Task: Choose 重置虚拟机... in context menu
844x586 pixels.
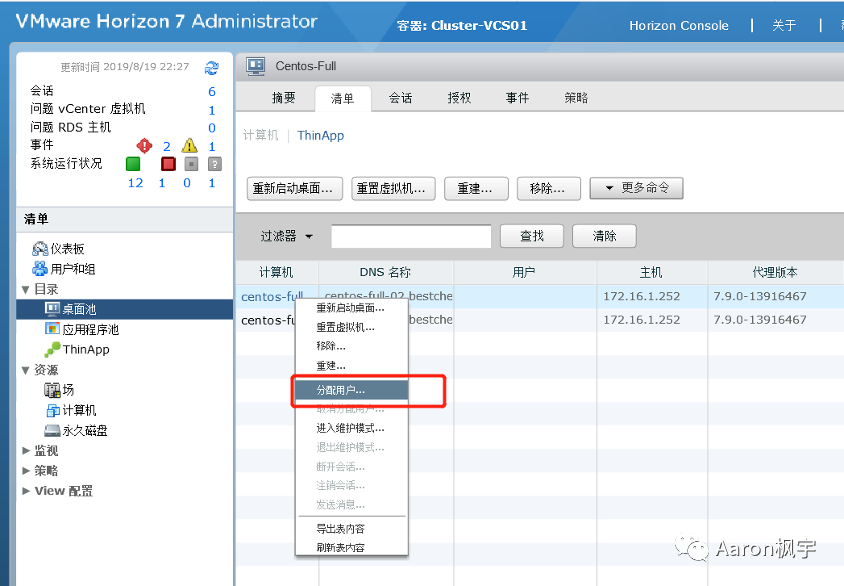Action: (352, 327)
